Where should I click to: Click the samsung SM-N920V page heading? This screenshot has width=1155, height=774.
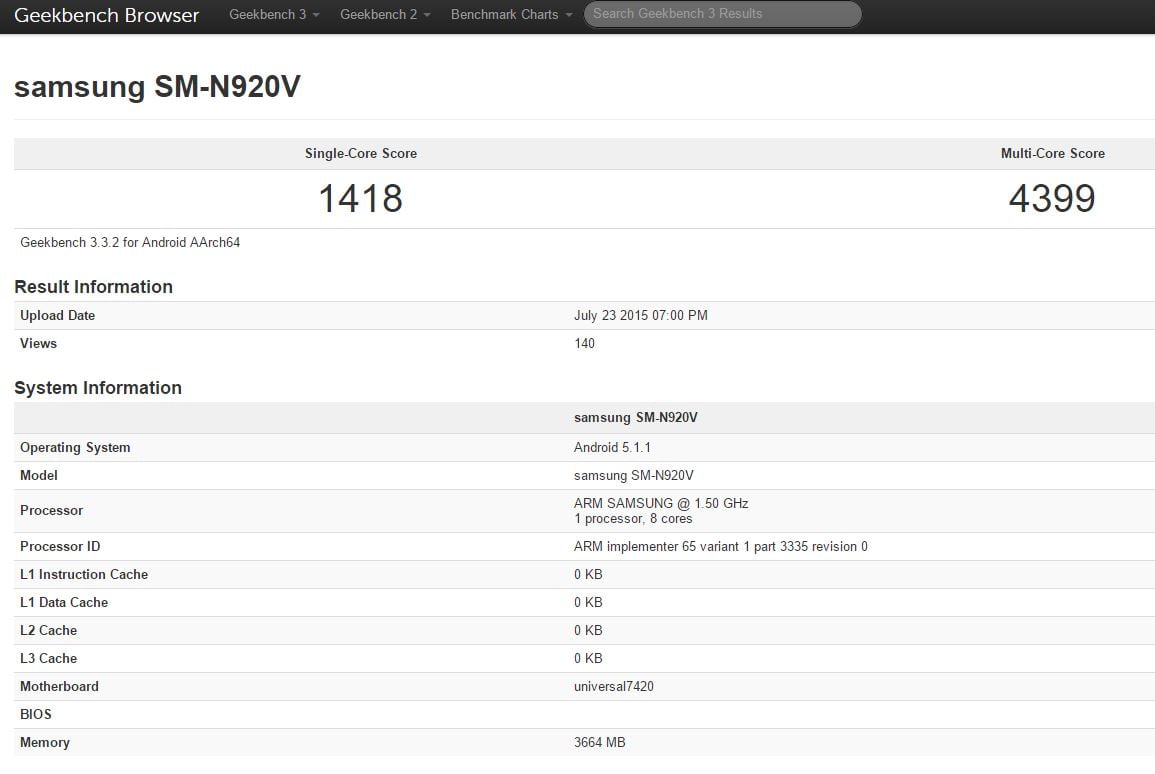[x=157, y=87]
